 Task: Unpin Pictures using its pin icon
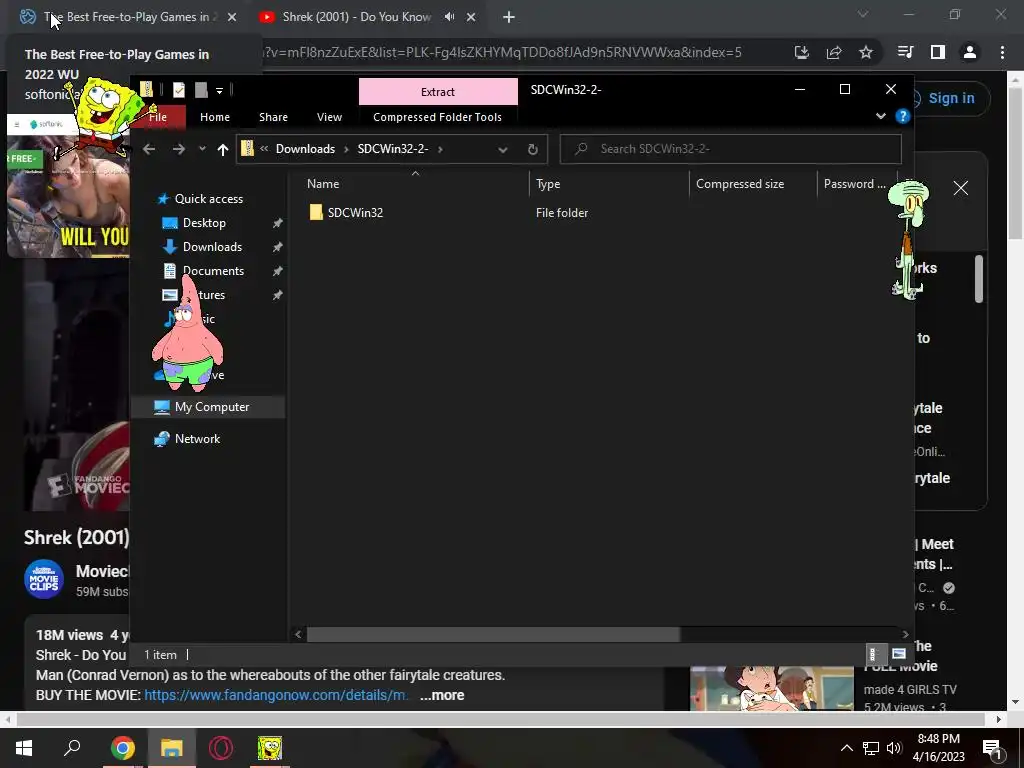click(278, 295)
